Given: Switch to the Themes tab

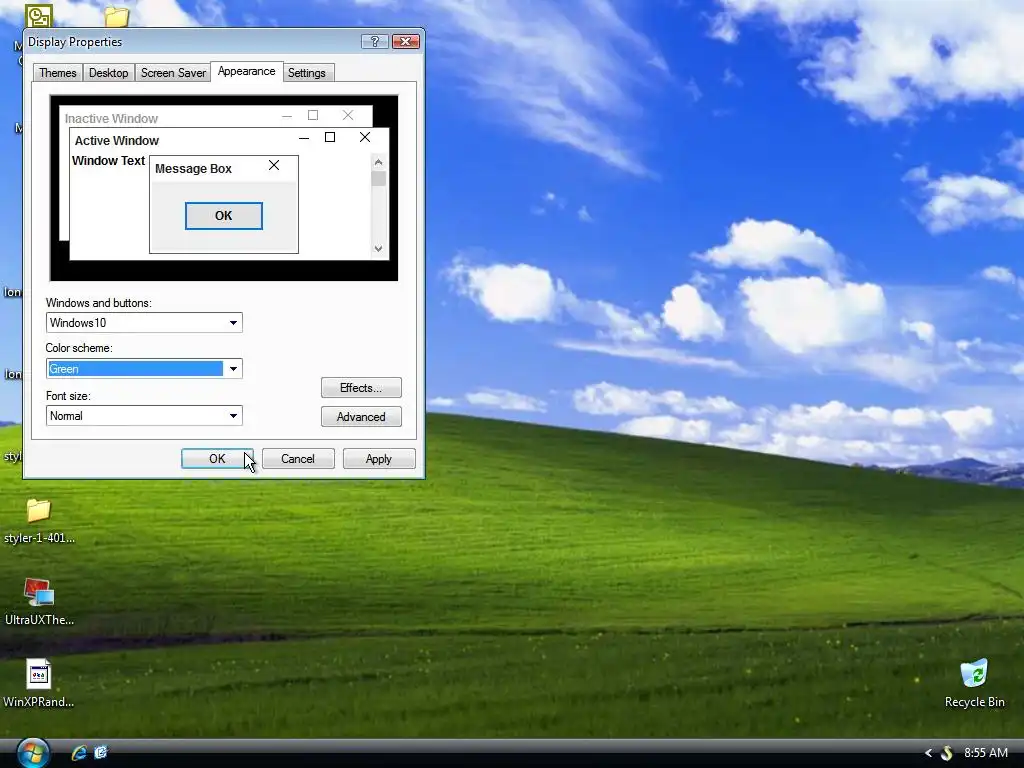Looking at the screenshot, I should [x=57, y=72].
